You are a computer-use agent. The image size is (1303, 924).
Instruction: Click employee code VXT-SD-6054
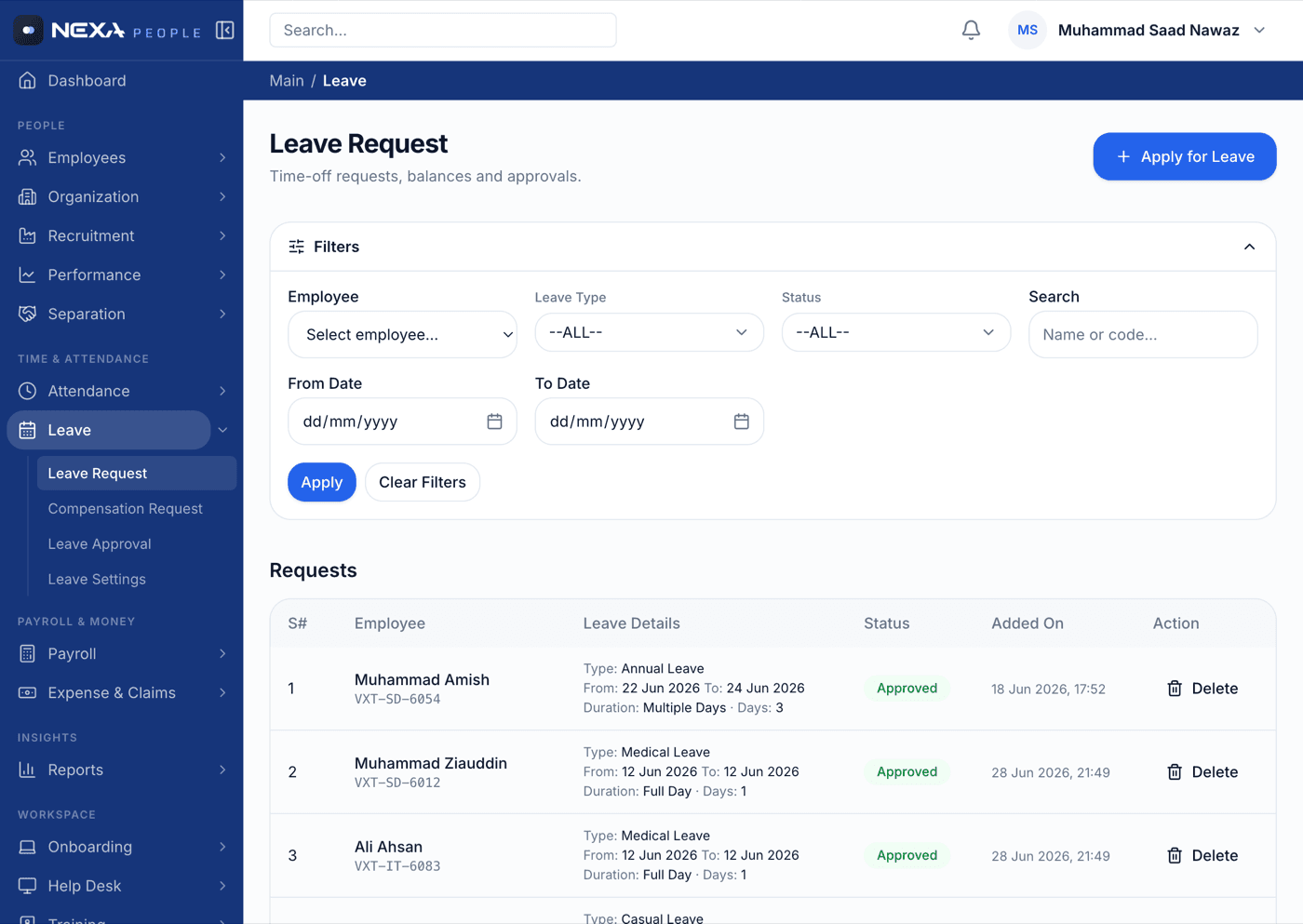click(397, 700)
